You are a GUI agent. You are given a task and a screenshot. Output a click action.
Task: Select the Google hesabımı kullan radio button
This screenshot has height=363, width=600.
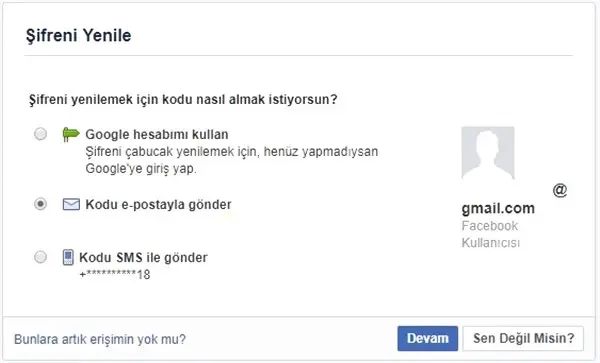40,134
